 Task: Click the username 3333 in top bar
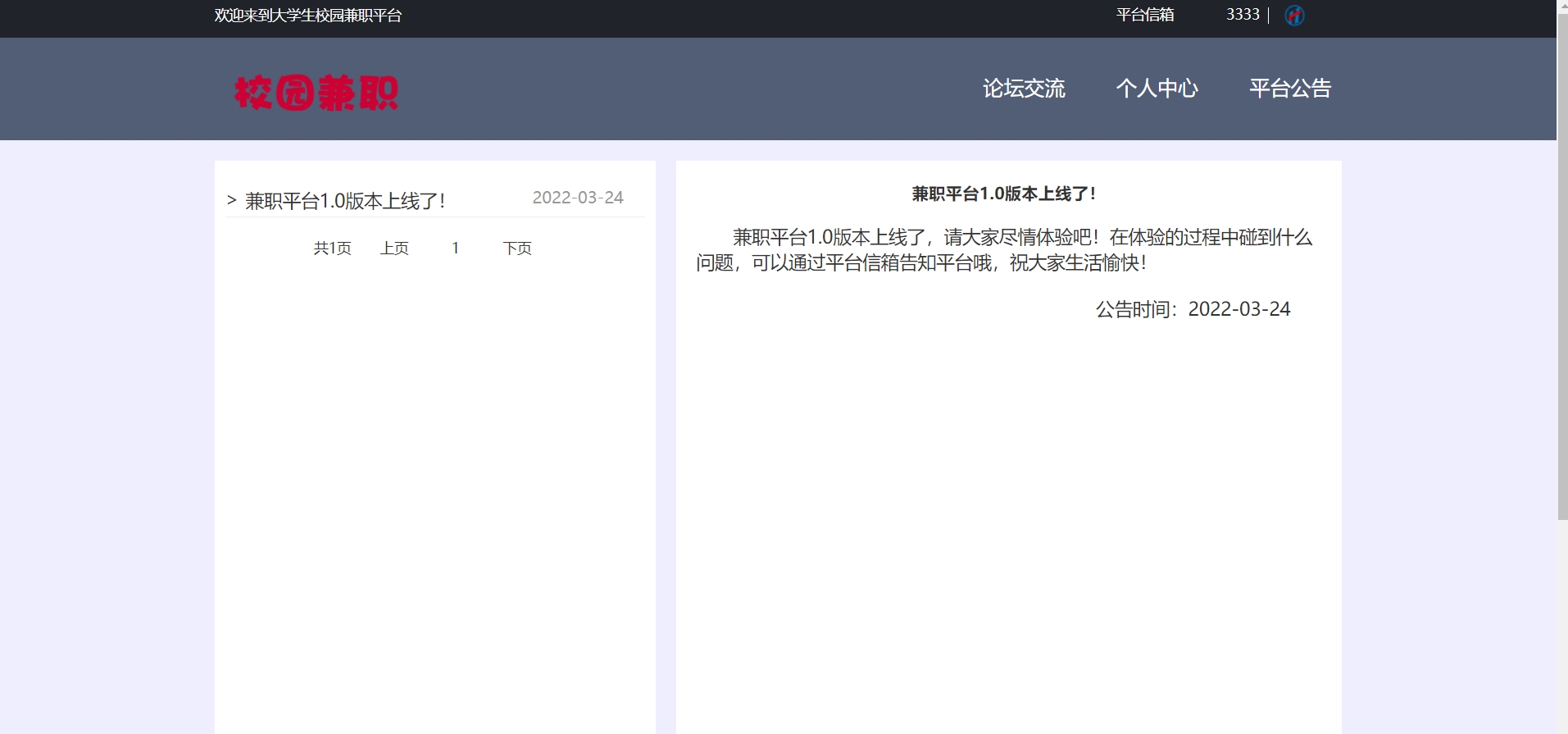[x=1242, y=15]
